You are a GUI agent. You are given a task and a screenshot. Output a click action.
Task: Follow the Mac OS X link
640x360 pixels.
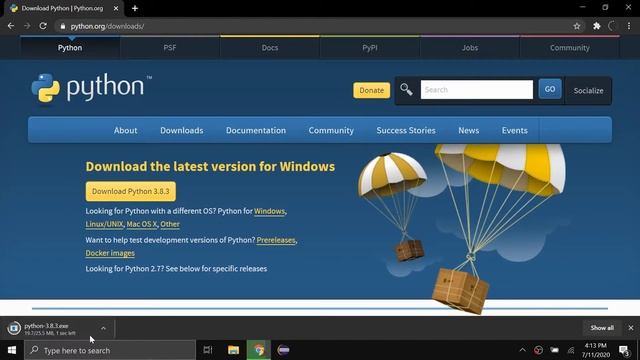[x=142, y=224]
